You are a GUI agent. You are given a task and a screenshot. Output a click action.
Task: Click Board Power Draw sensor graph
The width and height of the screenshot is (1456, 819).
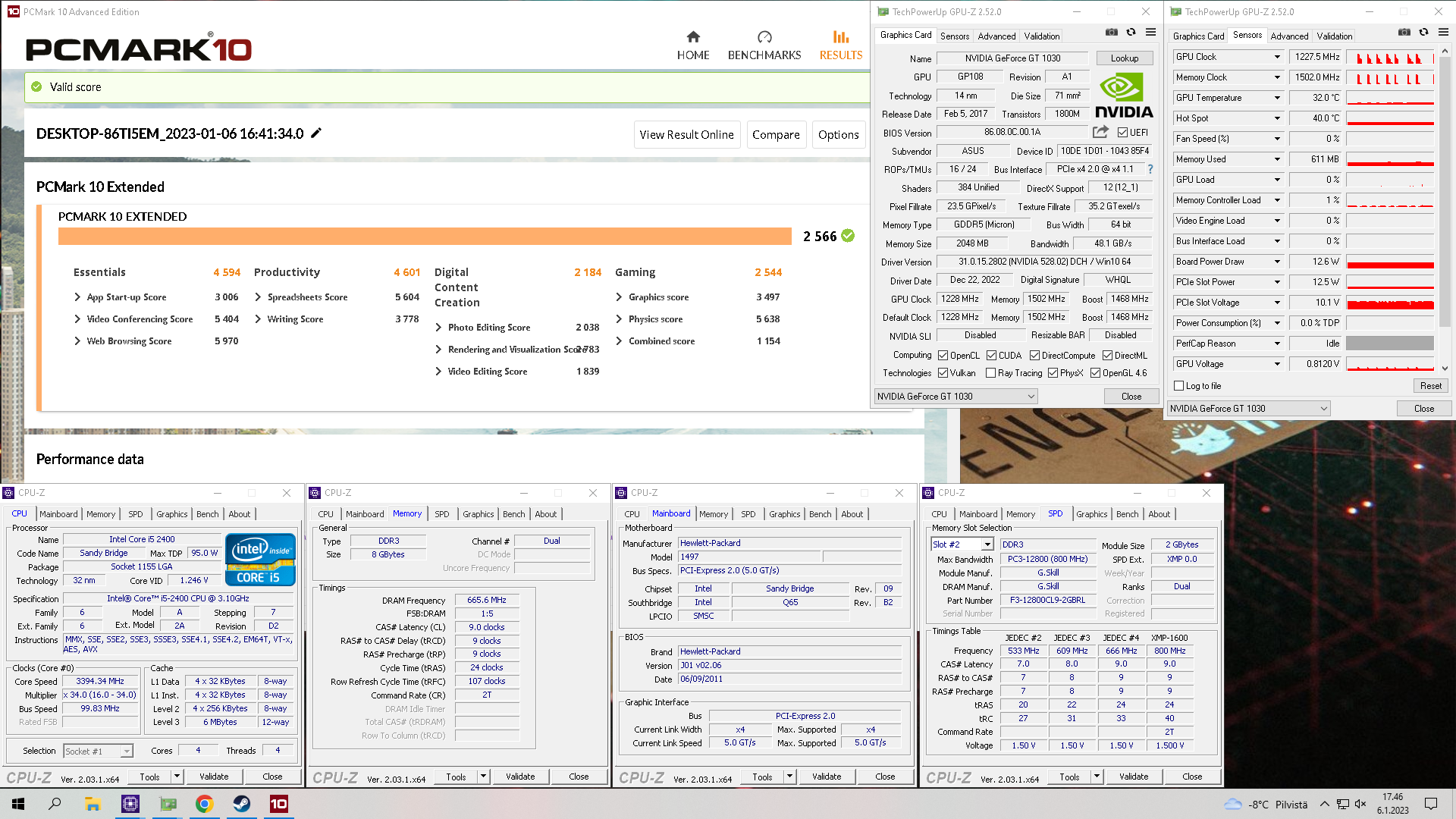coord(1390,262)
